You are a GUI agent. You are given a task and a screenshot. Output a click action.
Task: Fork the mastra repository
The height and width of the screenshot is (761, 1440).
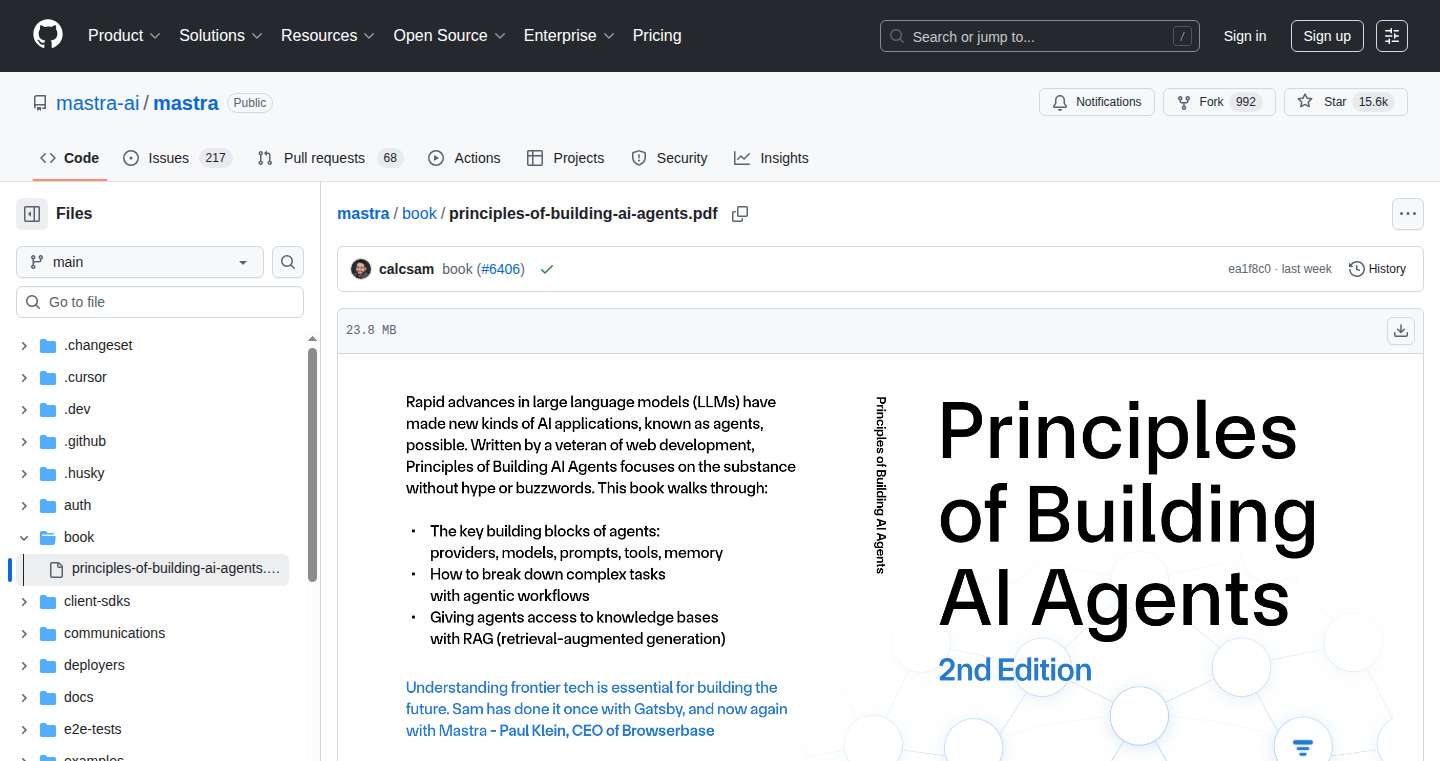(1219, 102)
